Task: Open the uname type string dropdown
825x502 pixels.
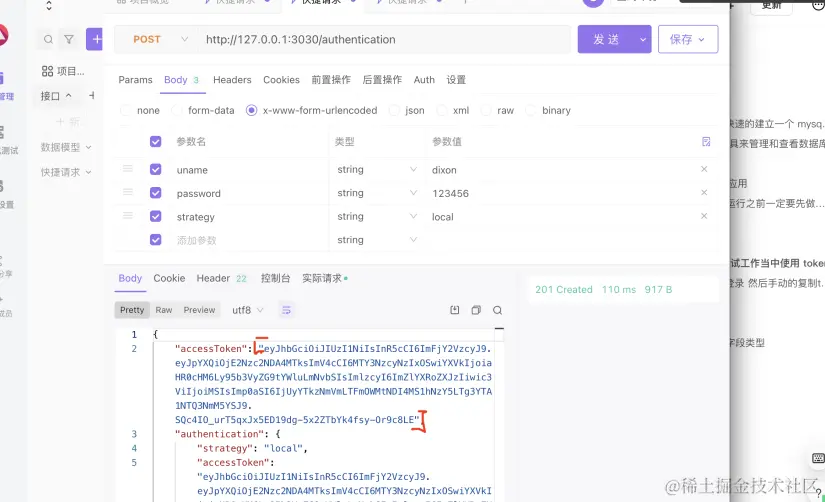Action: tap(377, 169)
